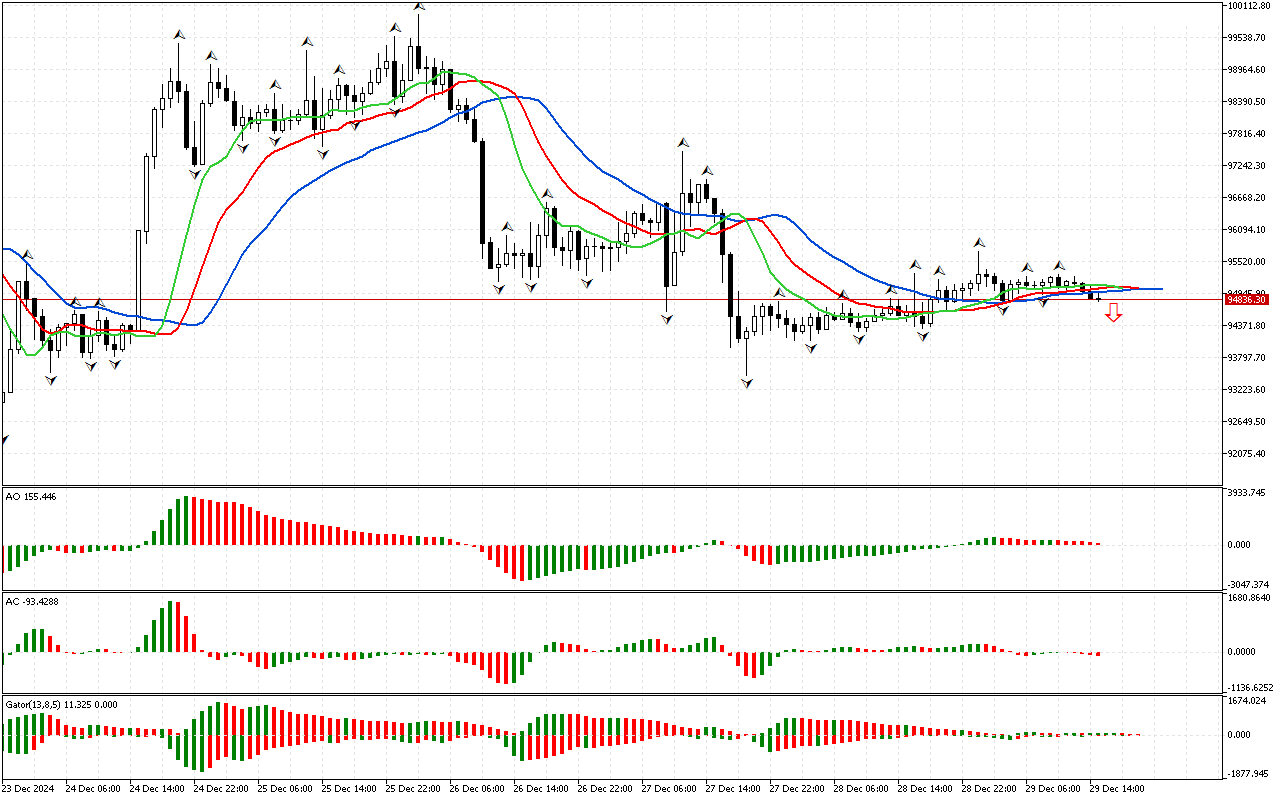Select the AC scale value -1136.6252
The width and height of the screenshot is (1280, 800).
1250,688
